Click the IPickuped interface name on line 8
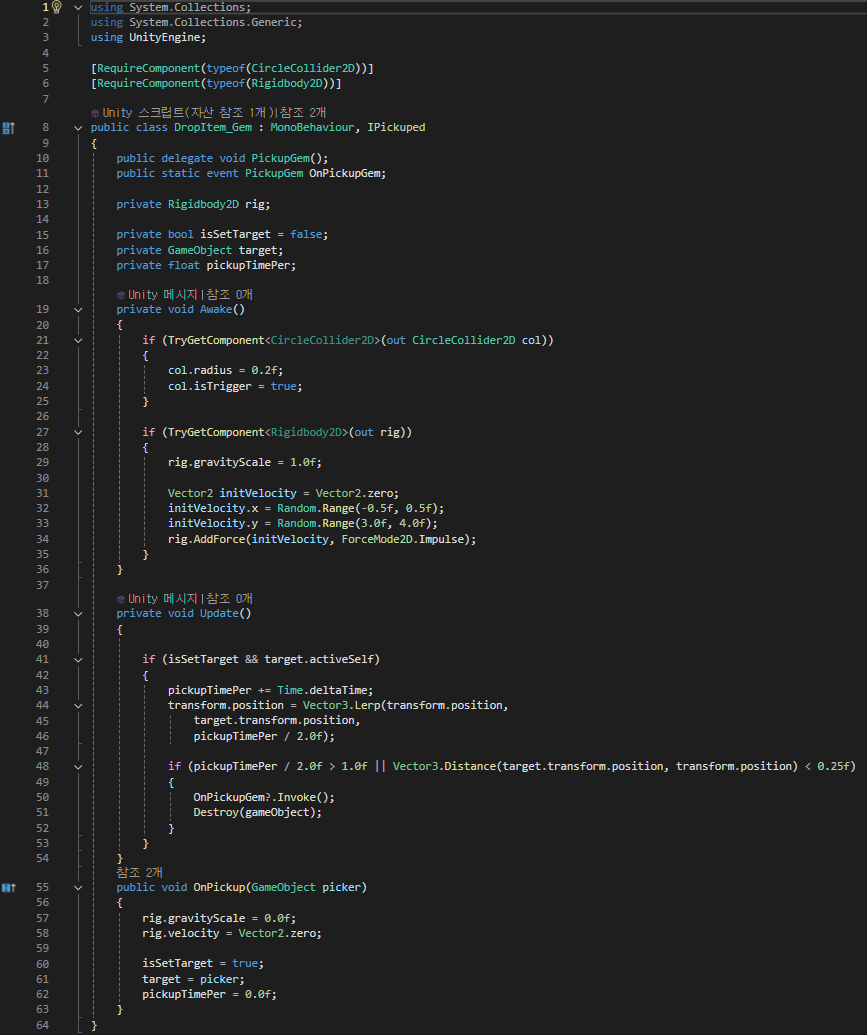Screen dimensions: 867x1035 396,127
